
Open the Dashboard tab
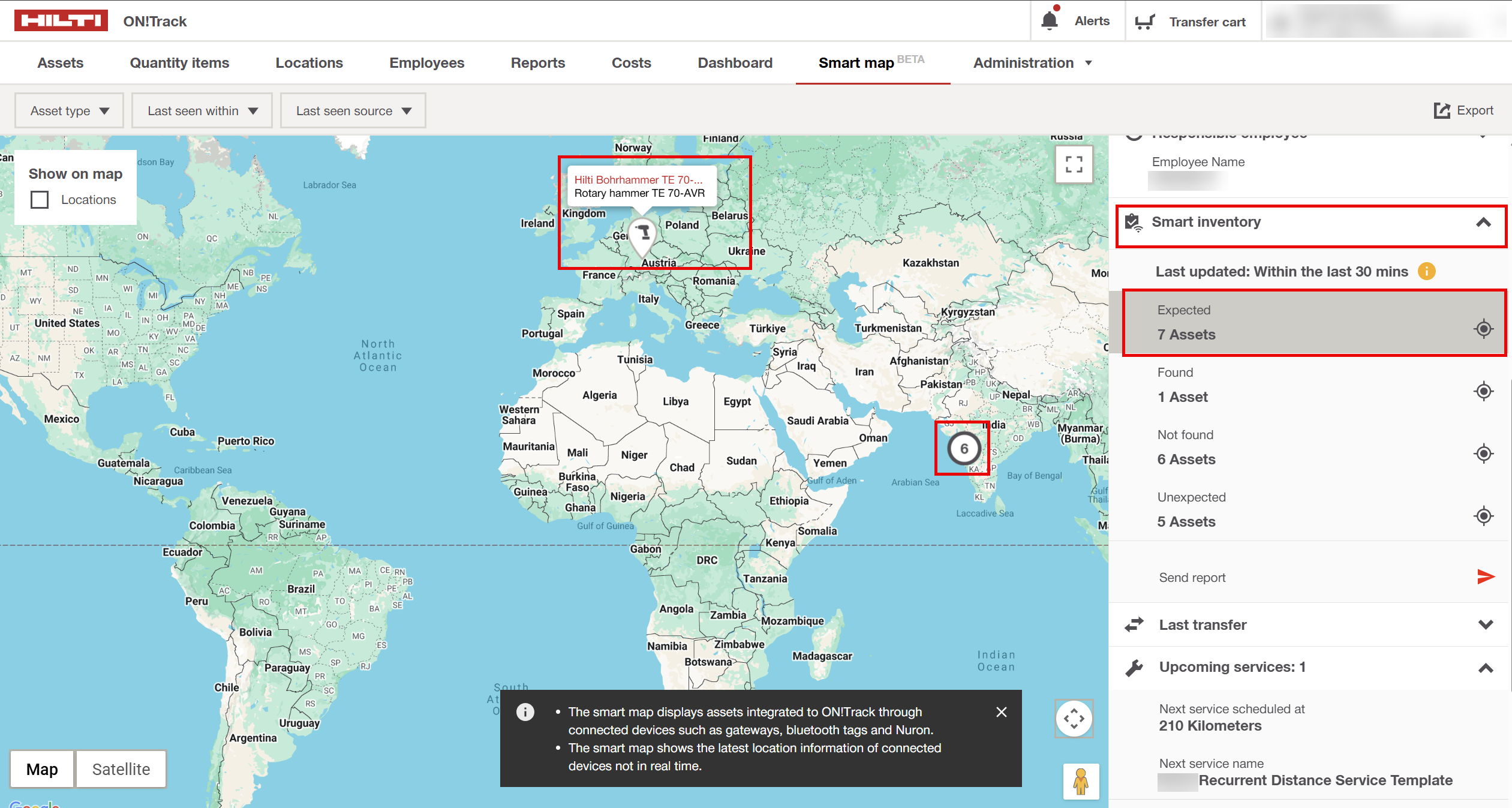pos(735,63)
